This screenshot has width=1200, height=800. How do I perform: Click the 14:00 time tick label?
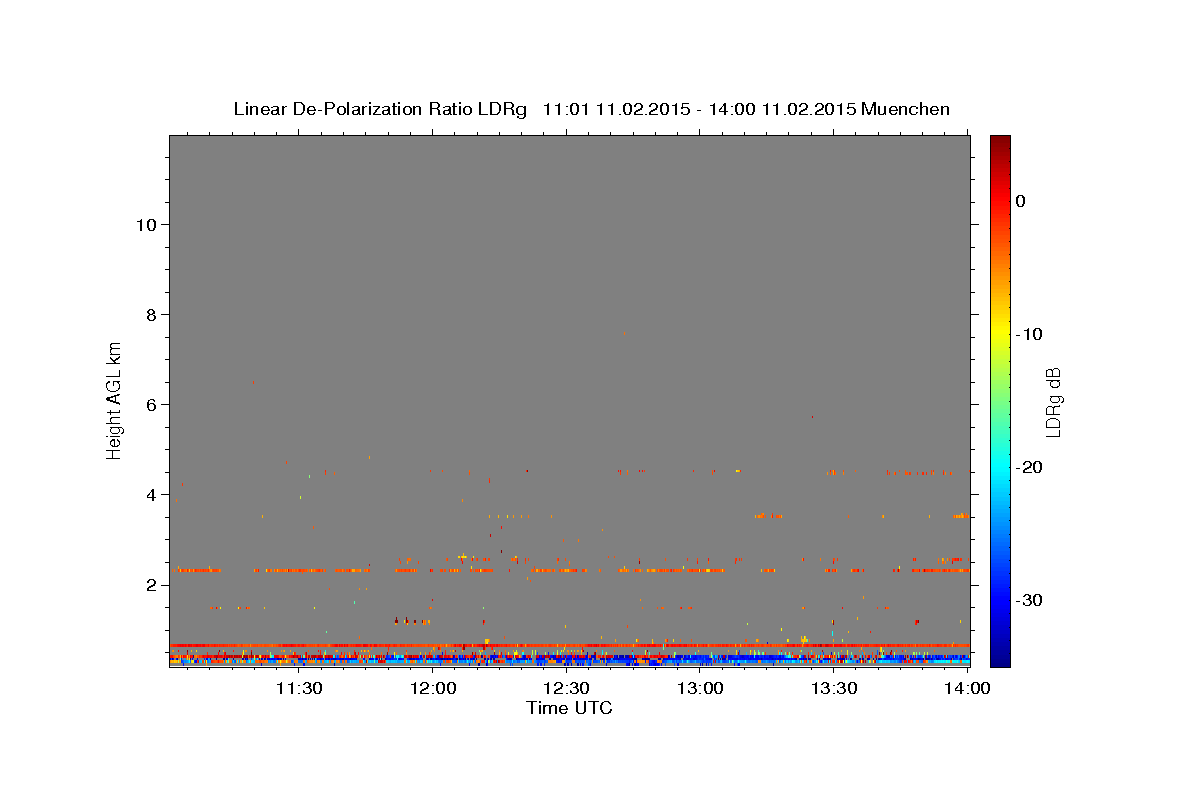pyautogui.click(x=968, y=688)
